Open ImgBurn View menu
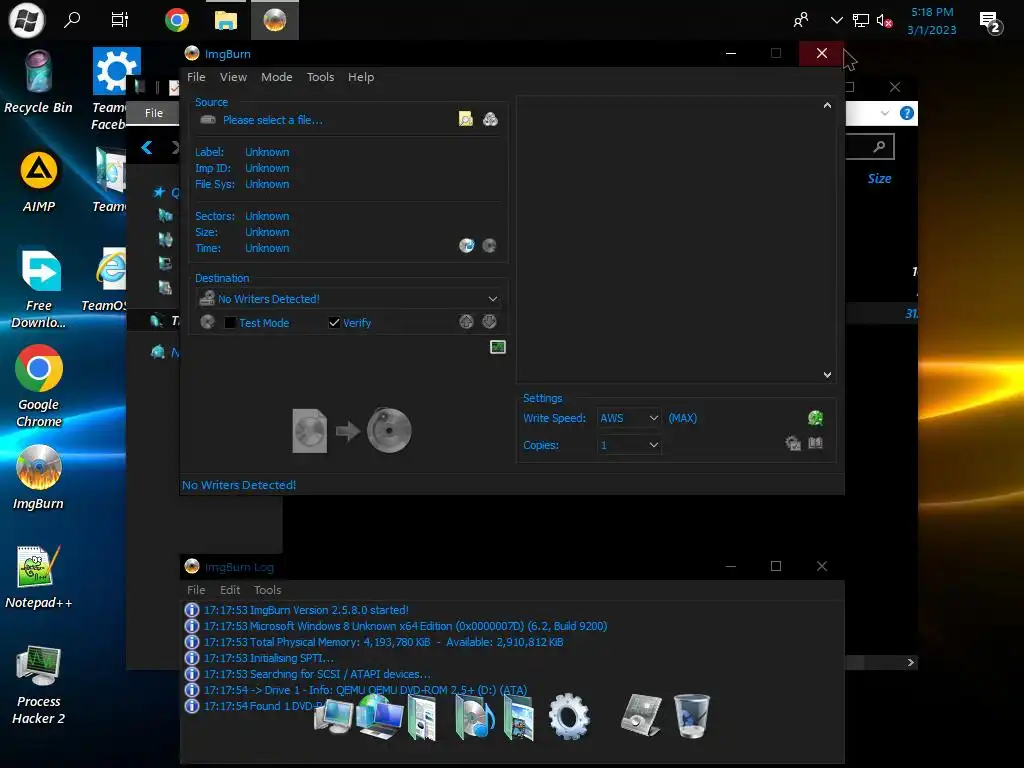This screenshot has height=768, width=1024. click(x=233, y=77)
